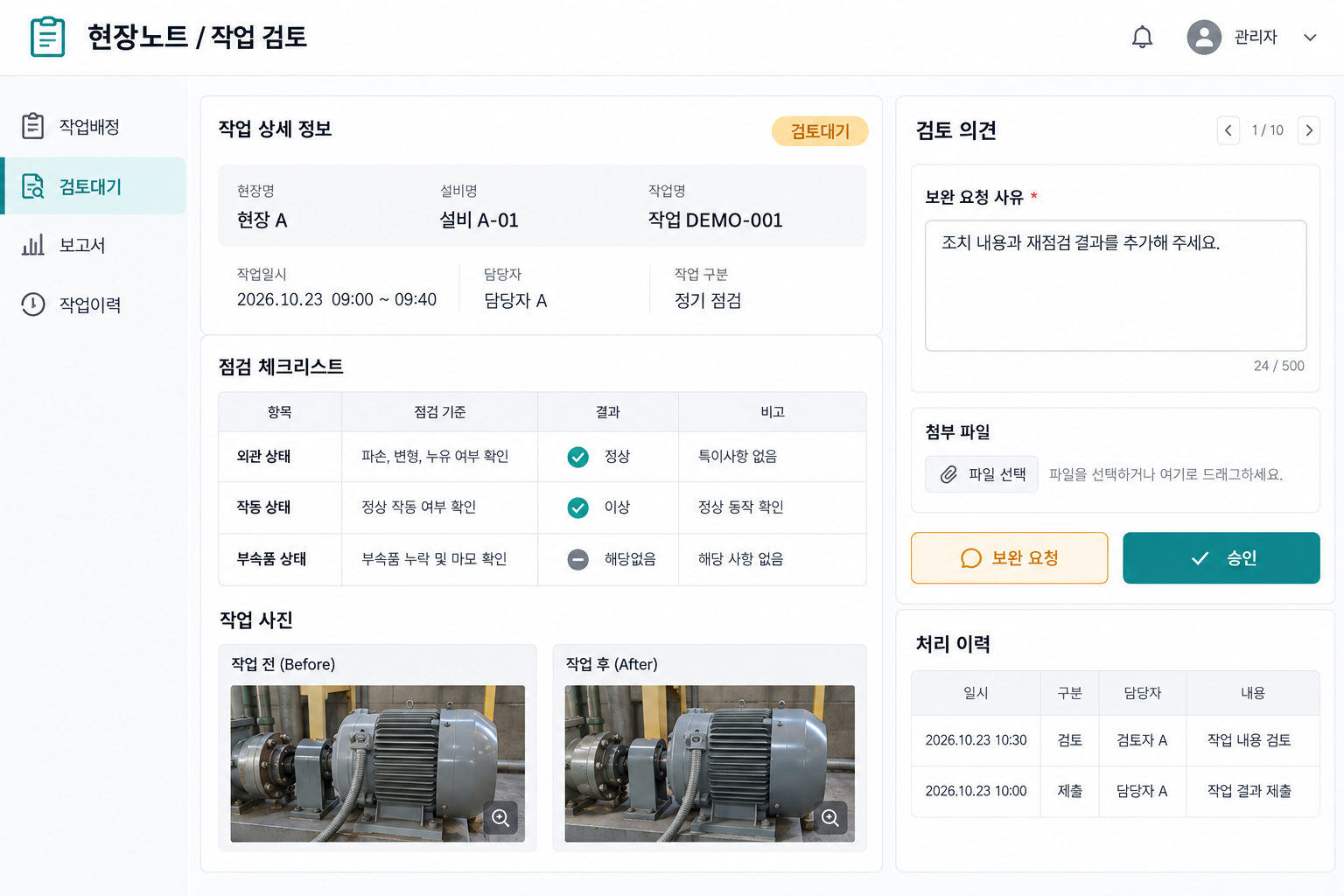Open 작업이력 sidebar menu item
Screen dimensions: 1344x896
(x=94, y=304)
